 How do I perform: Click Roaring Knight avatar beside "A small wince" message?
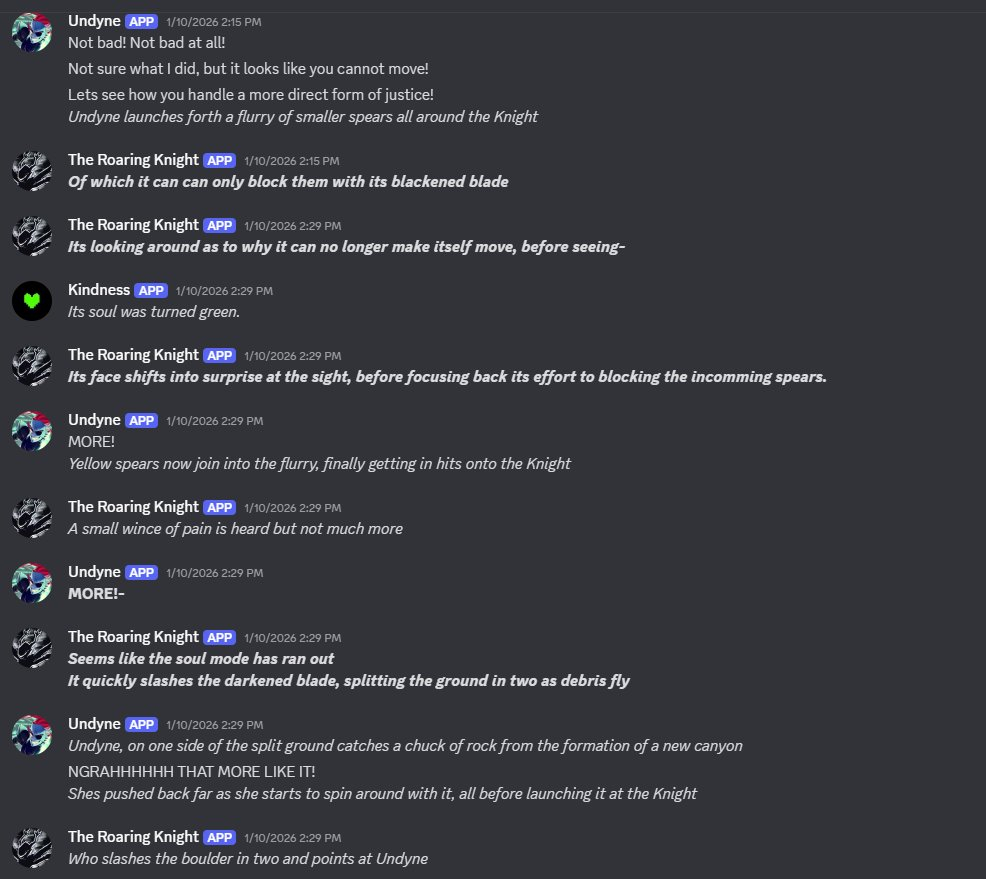tap(31, 518)
